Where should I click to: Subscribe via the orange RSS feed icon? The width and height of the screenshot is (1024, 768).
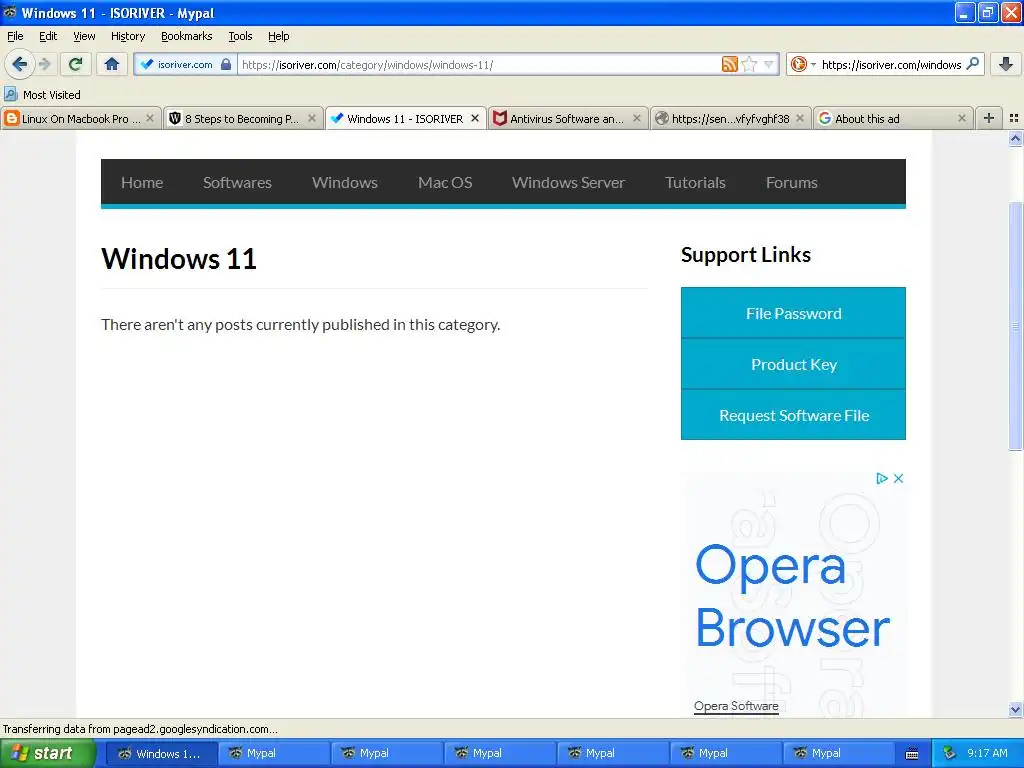(x=729, y=64)
